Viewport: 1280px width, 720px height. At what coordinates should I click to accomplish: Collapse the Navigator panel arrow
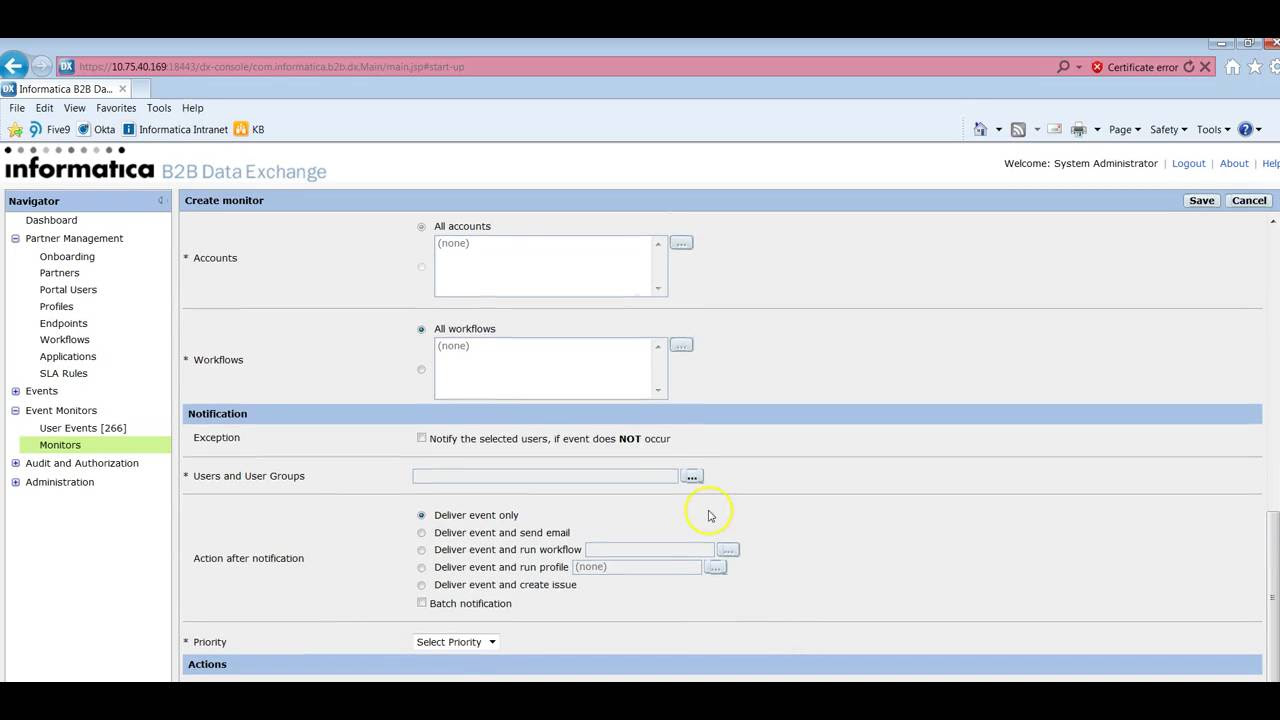click(x=160, y=201)
